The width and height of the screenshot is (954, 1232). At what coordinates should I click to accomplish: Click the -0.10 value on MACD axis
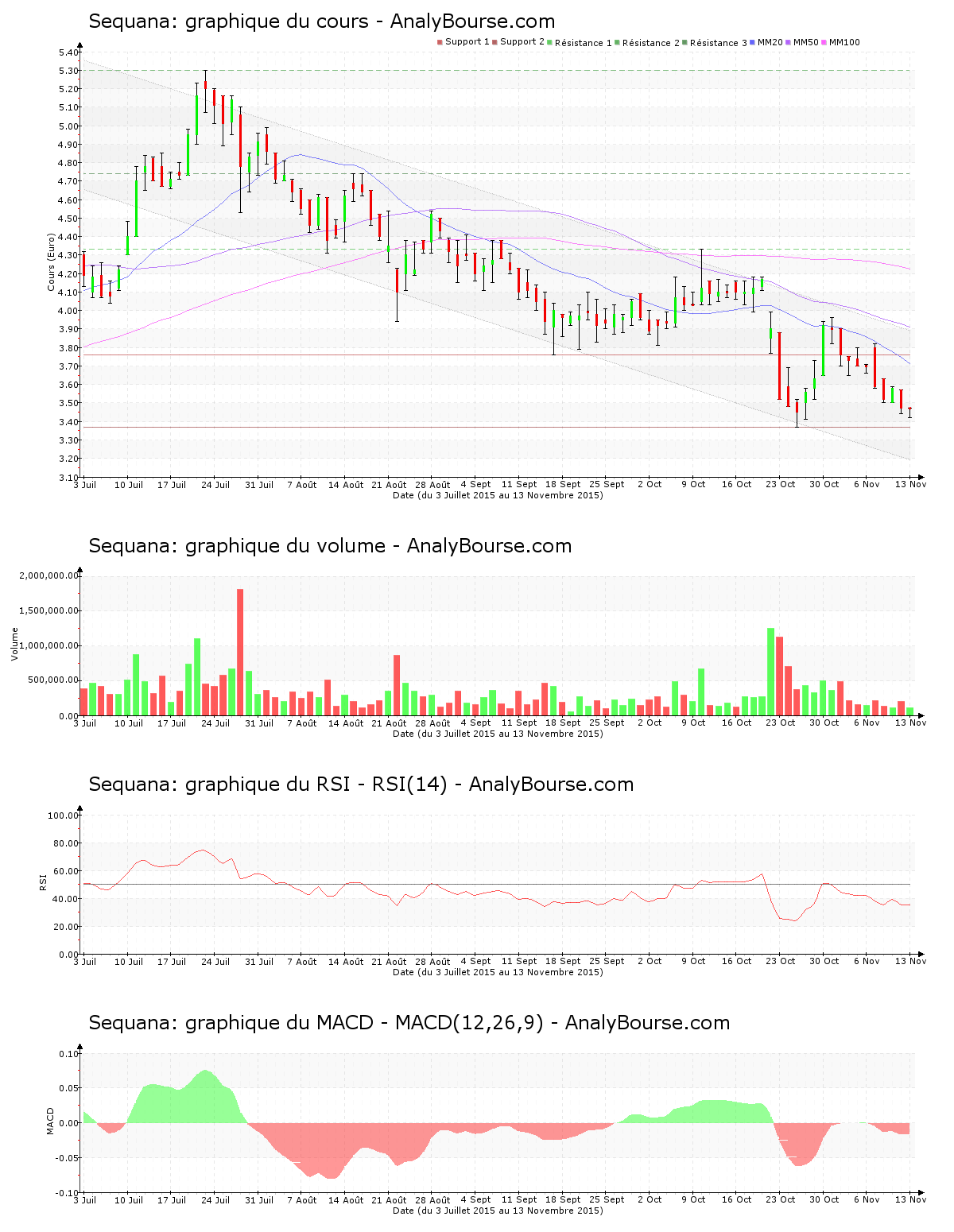click(x=68, y=1193)
